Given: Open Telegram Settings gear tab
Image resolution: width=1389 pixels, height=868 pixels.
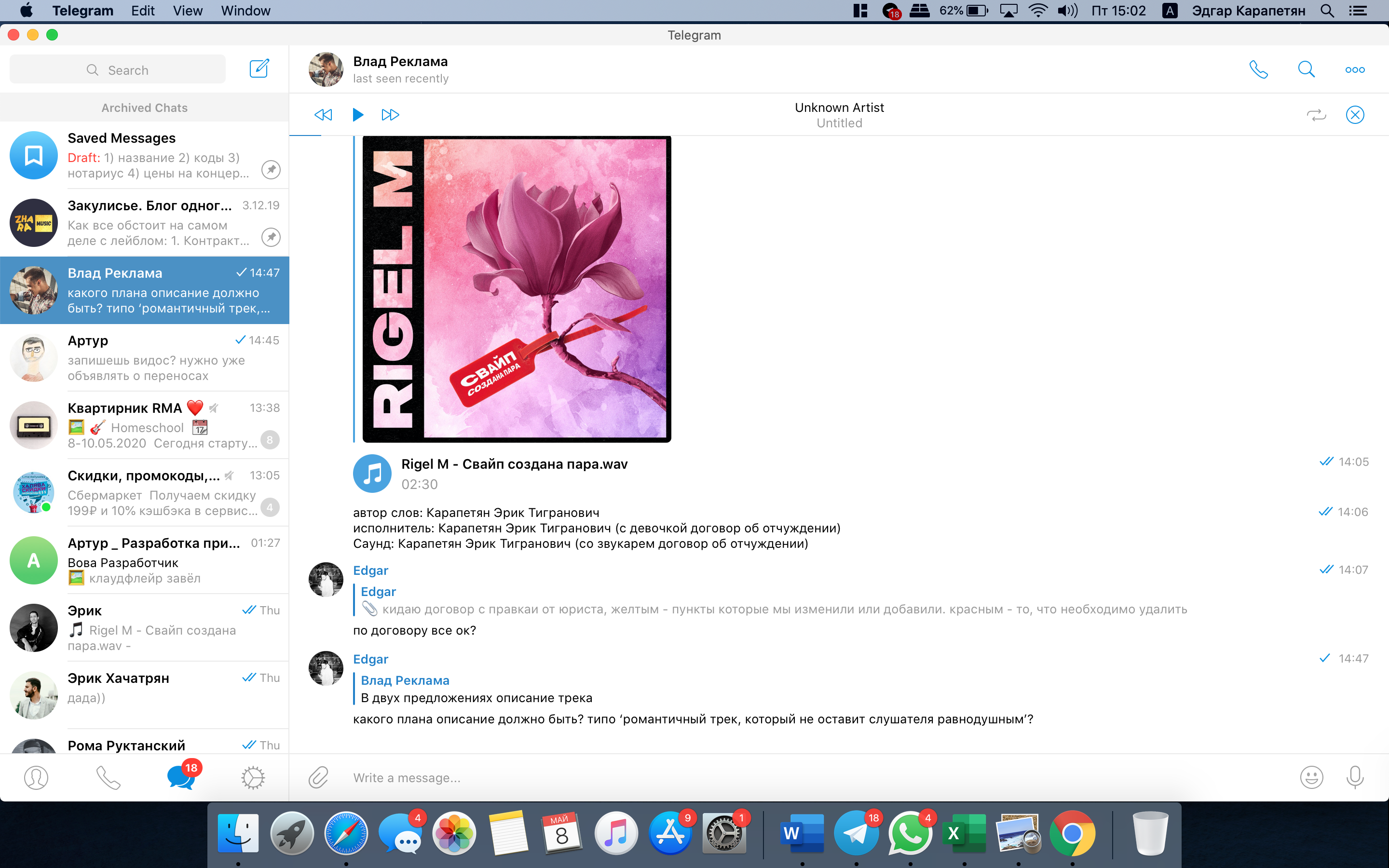Looking at the screenshot, I should point(253,778).
